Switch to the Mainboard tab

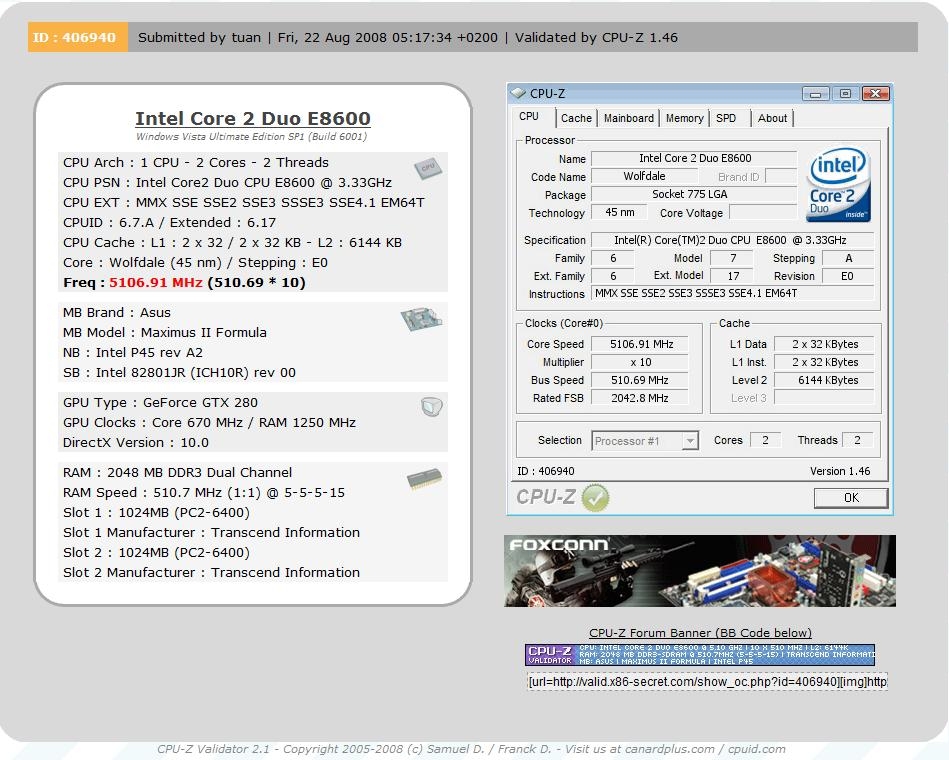[x=629, y=118]
